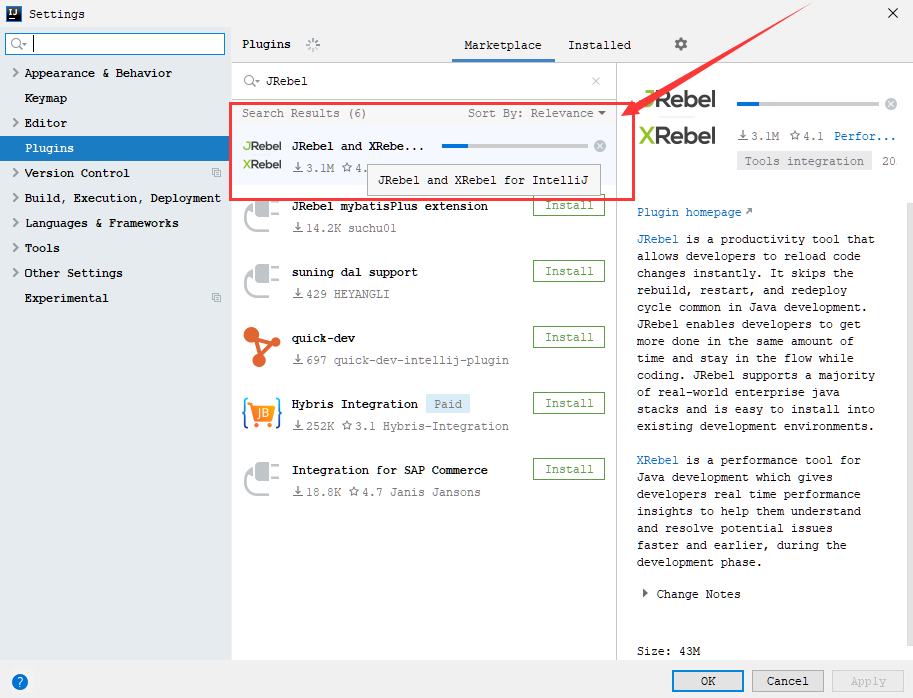This screenshot has height=698, width=913.
Task: Select JRebel and XRebe... result title
Action: coord(358,146)
